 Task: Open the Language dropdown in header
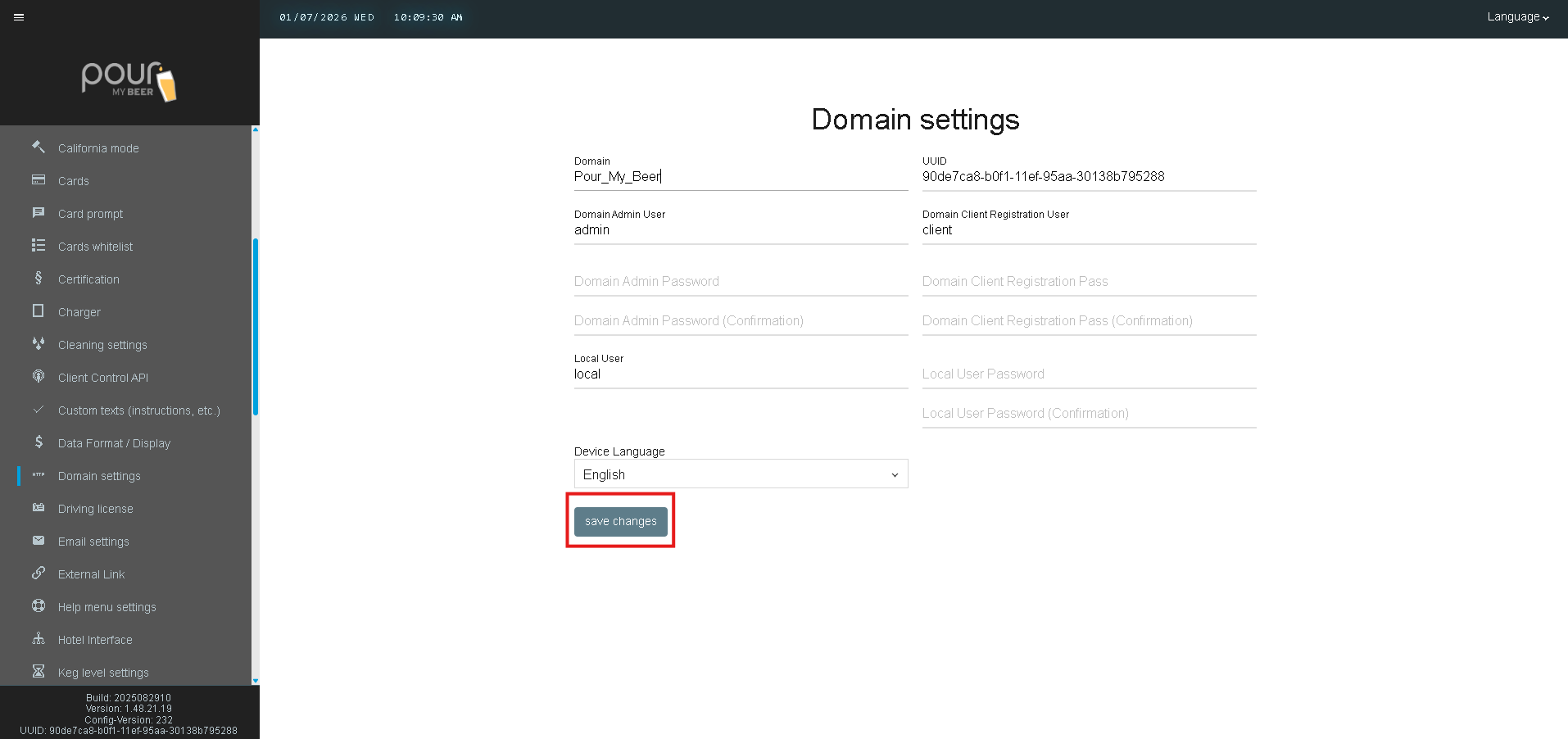pos(1517,17)
